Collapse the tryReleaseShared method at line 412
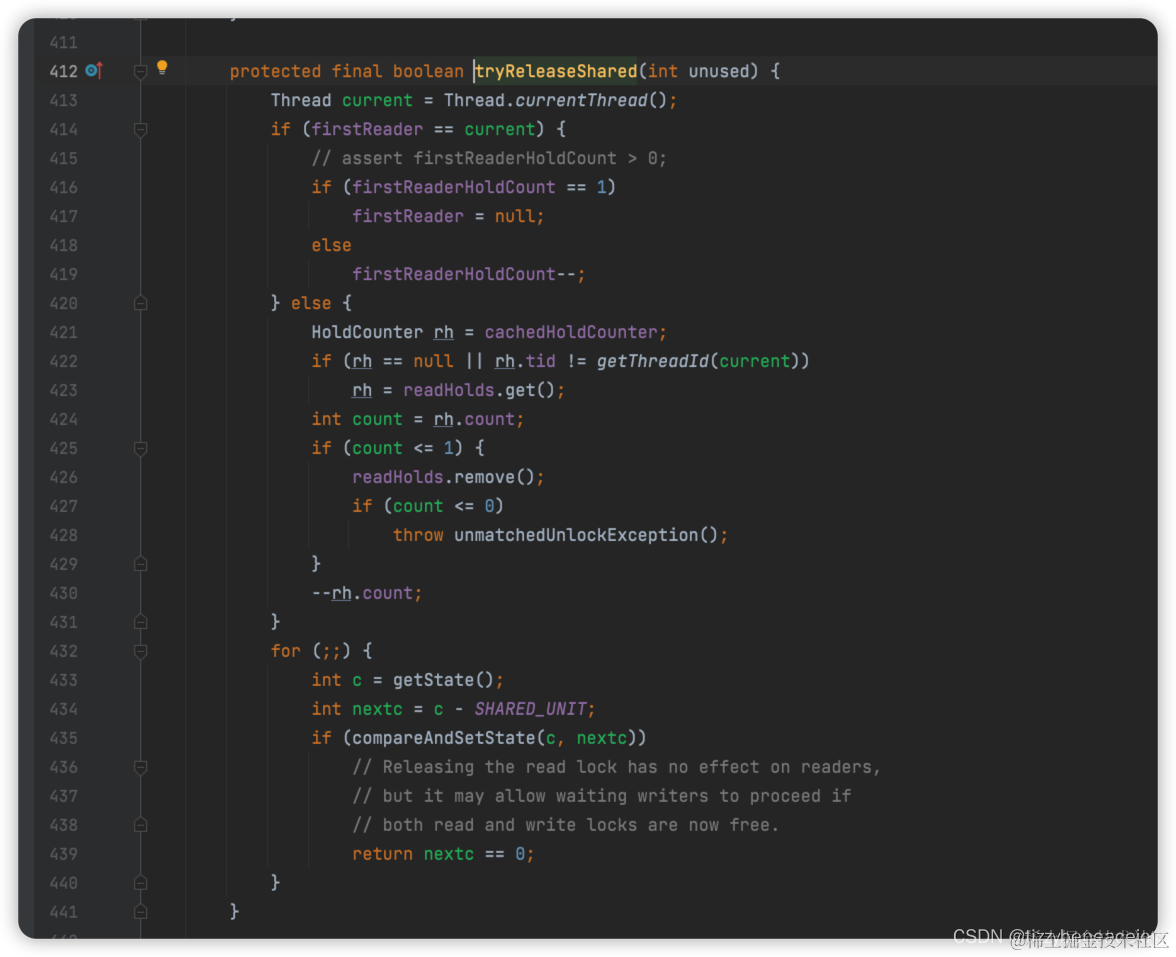1176x957 pixels. [x=140, y=71]
